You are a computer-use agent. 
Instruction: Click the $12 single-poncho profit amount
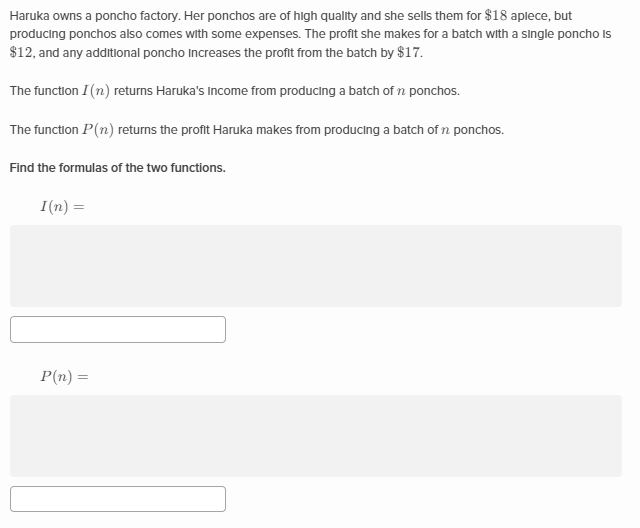point(21,51)
